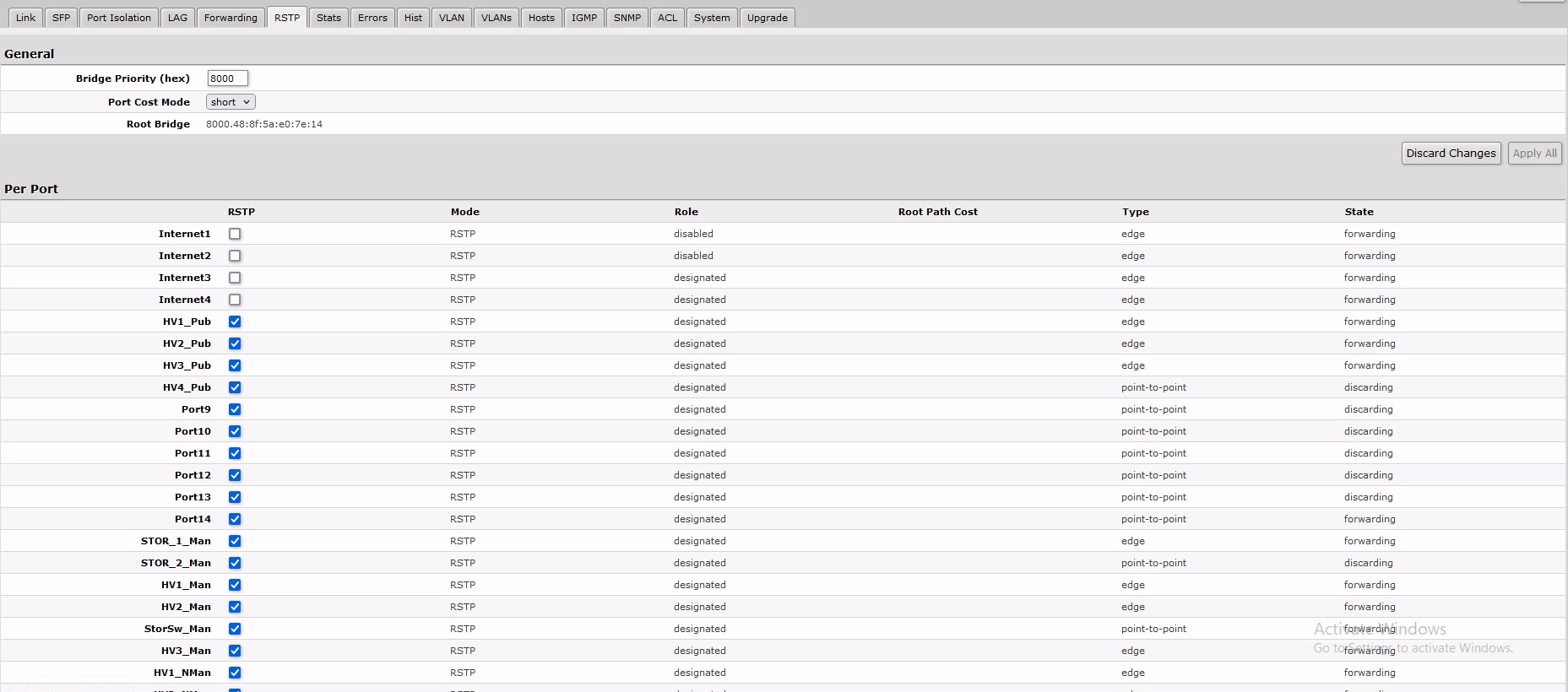Tick the RSTP checkbox for Internet3

(x=235, y=278)
